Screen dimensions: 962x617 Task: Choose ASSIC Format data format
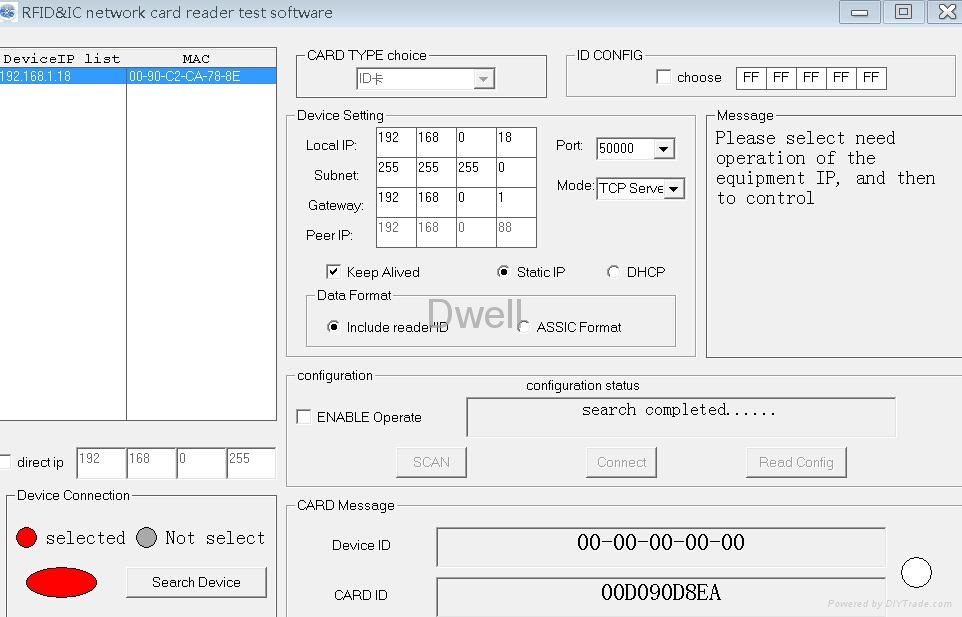(x=523, y=326)
